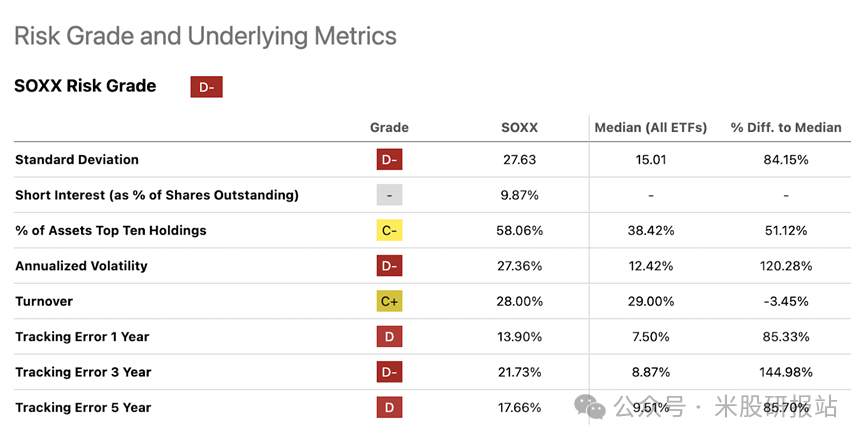The height and width of the screenshot is (441, 865).
Task: Select the Short Interest row label
Action: [x=157, y=195]
